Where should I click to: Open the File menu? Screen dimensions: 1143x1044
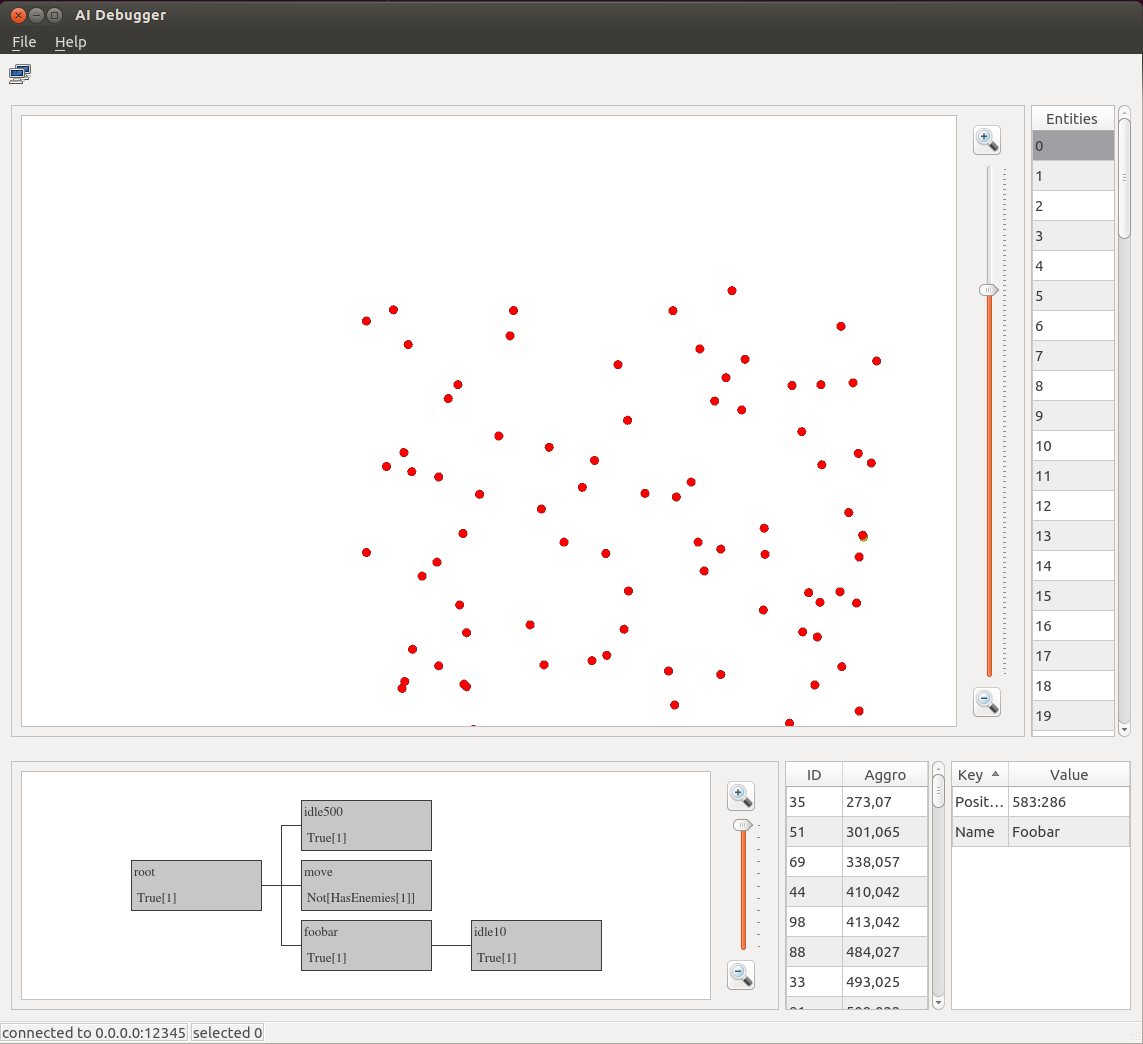[x=24, y=42]
